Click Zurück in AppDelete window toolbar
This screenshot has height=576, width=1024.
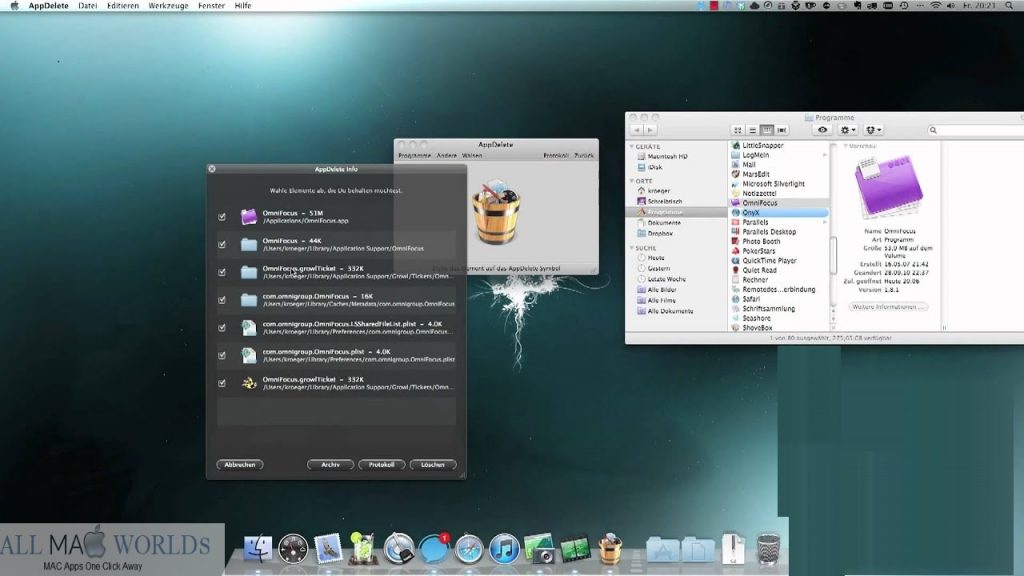584,155
